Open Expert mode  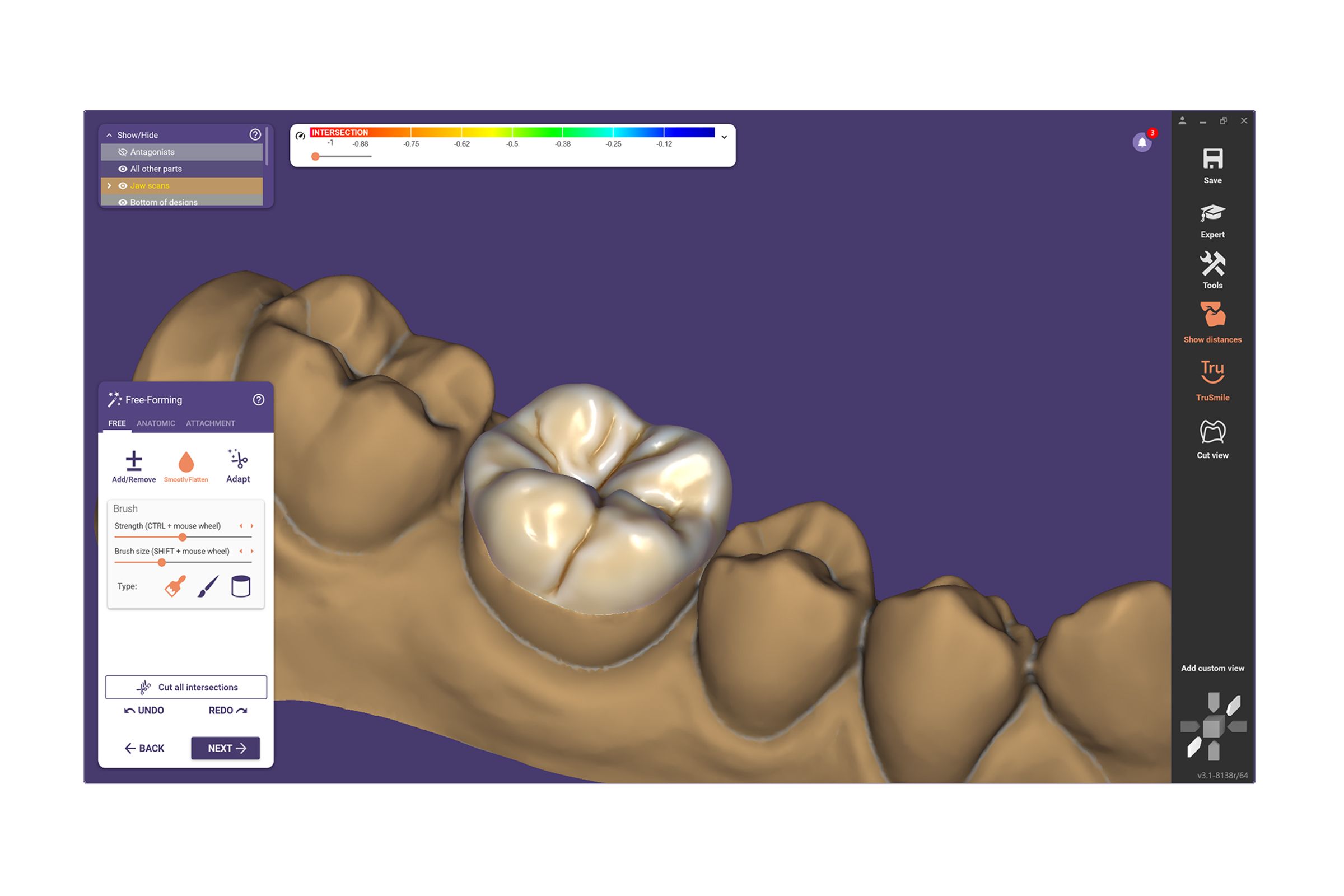pos(1212,214)
